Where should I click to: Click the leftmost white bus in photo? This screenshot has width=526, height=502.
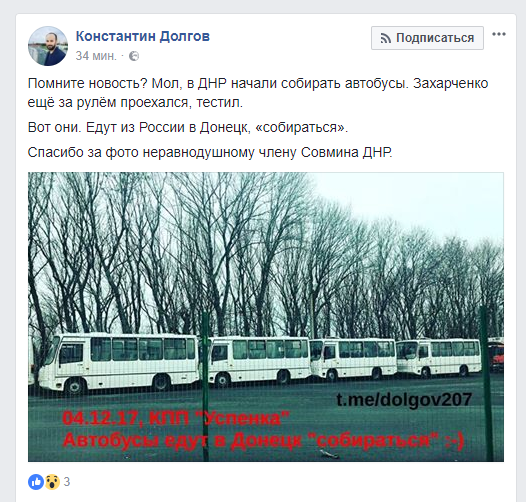pos(118,363)
